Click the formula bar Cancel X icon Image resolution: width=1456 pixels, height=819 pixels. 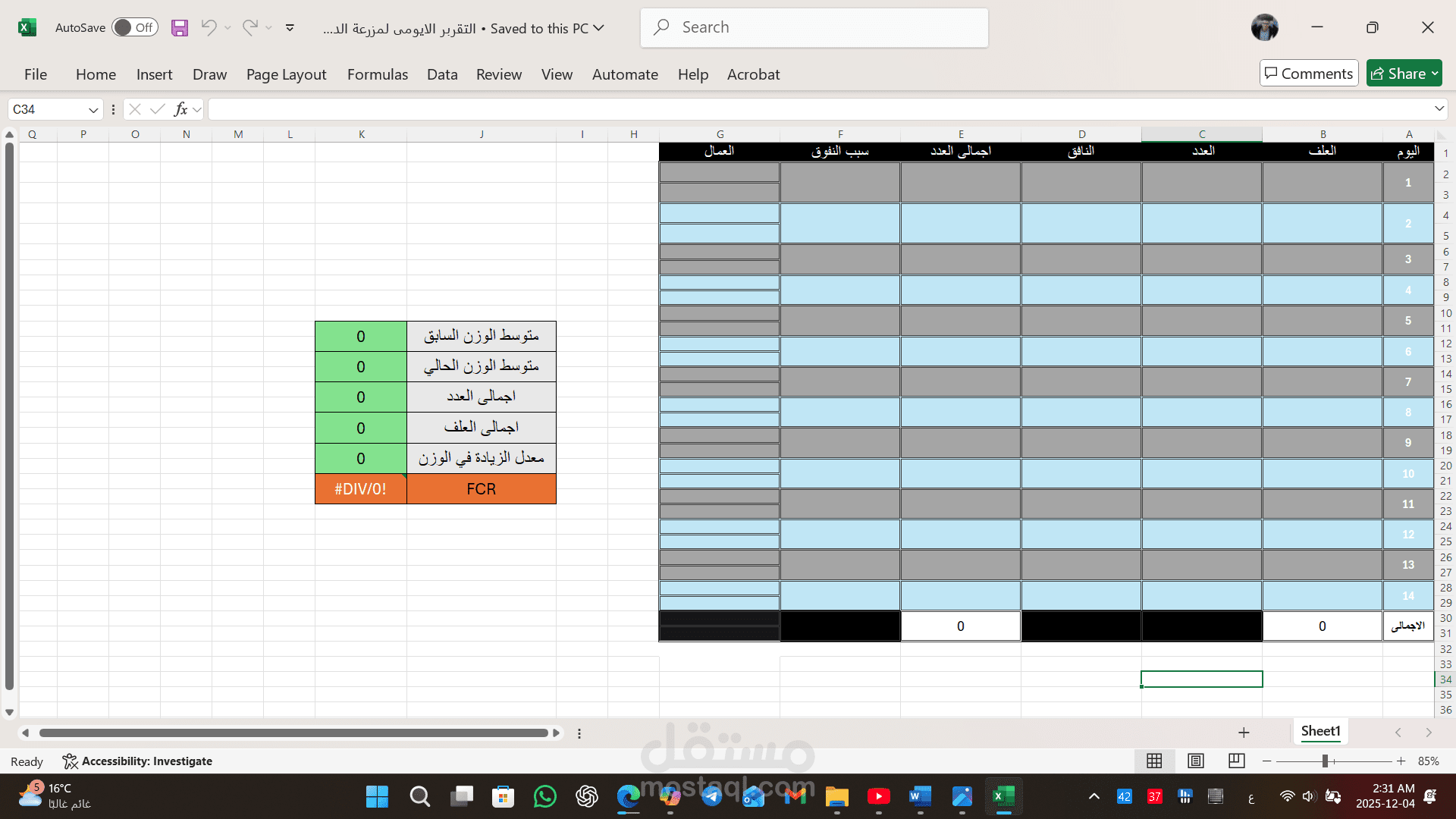click(x=135, y=109)
